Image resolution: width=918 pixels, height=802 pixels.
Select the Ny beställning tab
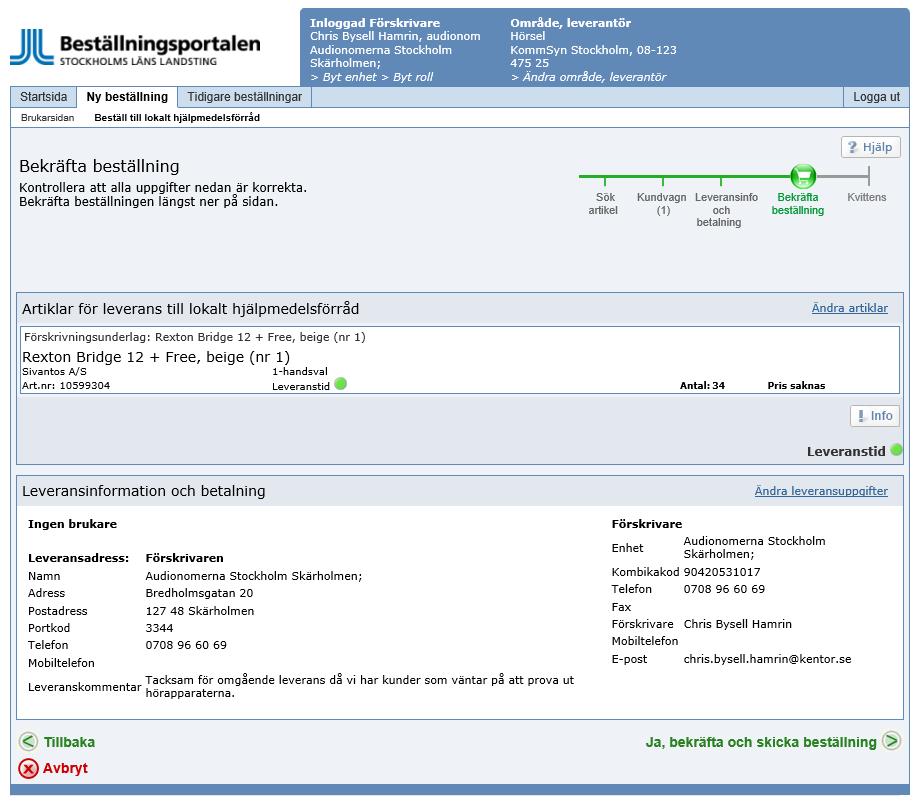(x=127, y=97)
